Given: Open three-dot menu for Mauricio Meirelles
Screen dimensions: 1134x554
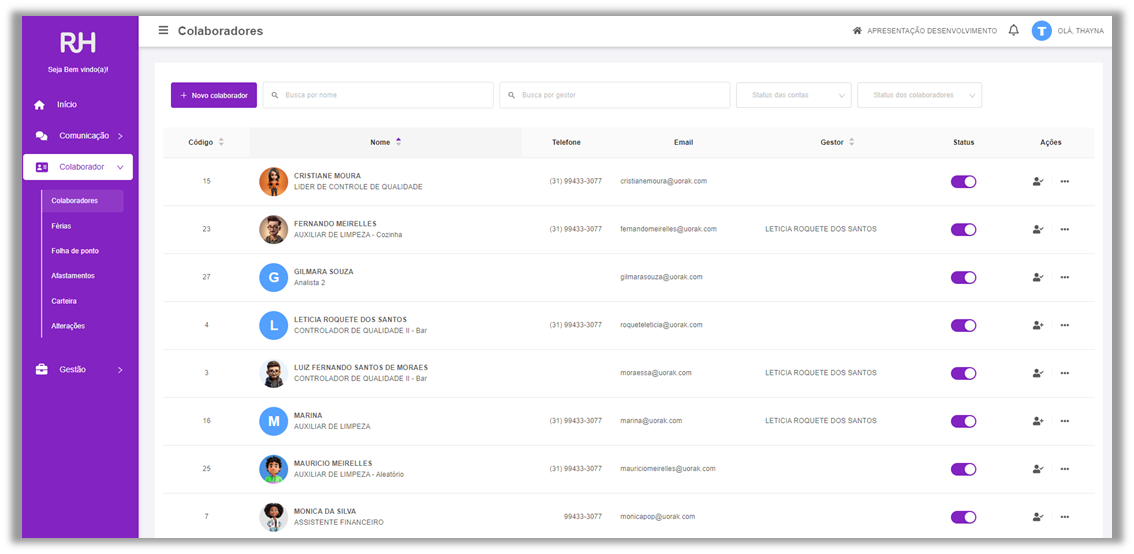Looking at the screenshot, I should click(1065, 469).
